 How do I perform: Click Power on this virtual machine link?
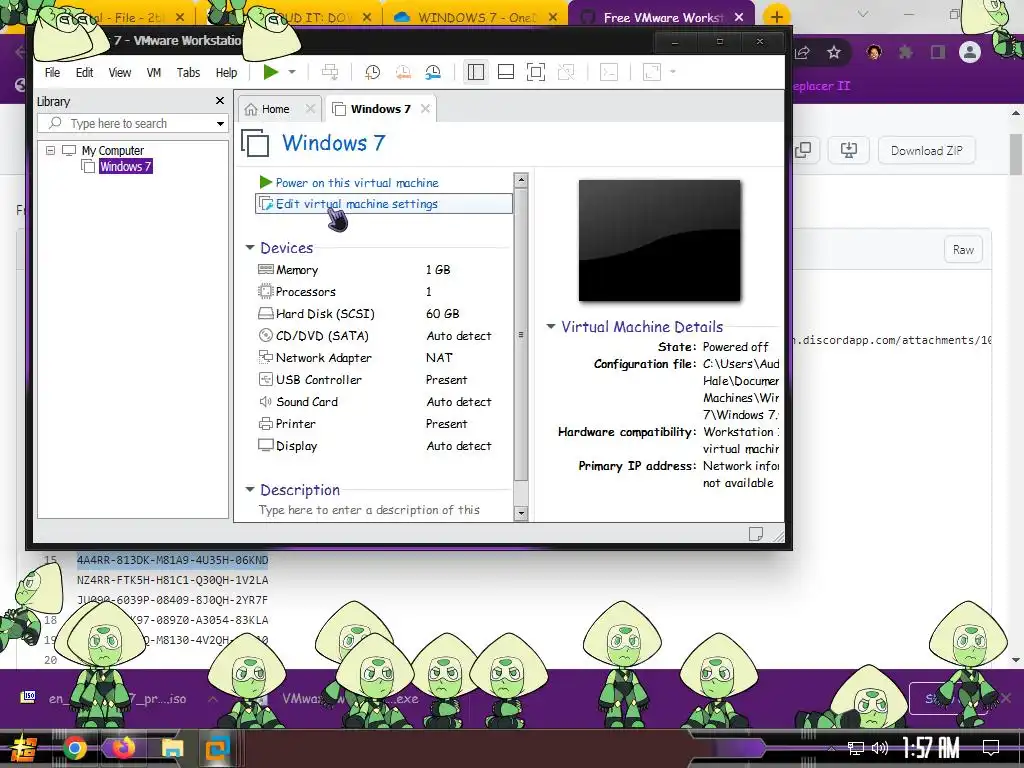(x=357, y=183)
